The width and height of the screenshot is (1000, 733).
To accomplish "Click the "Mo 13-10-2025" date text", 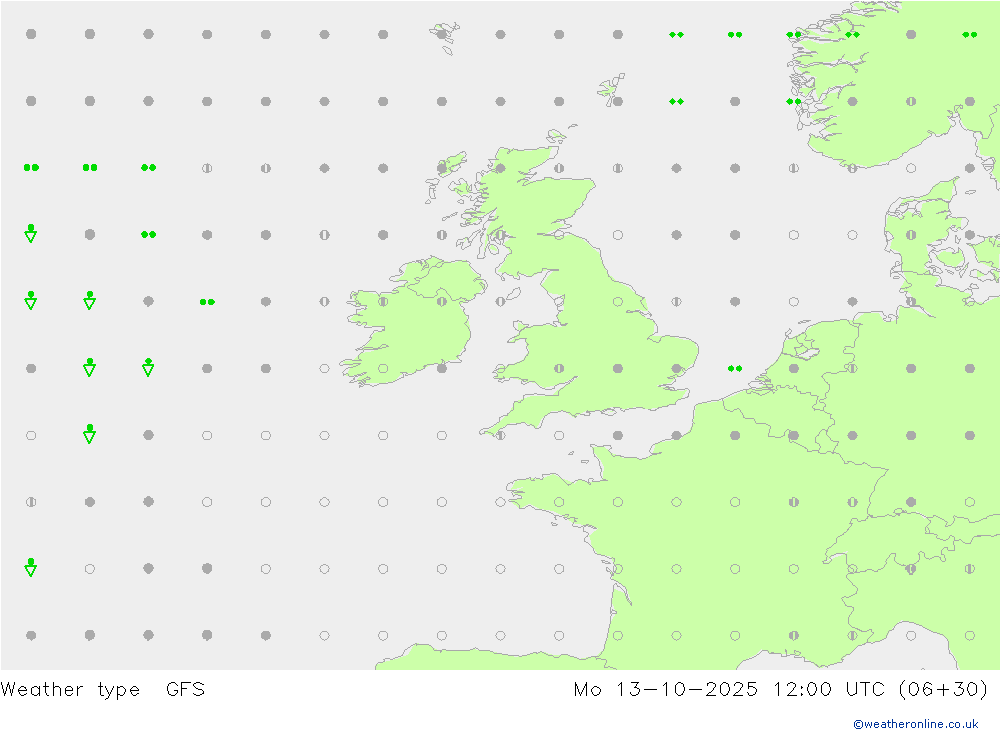I will (665, 690).
